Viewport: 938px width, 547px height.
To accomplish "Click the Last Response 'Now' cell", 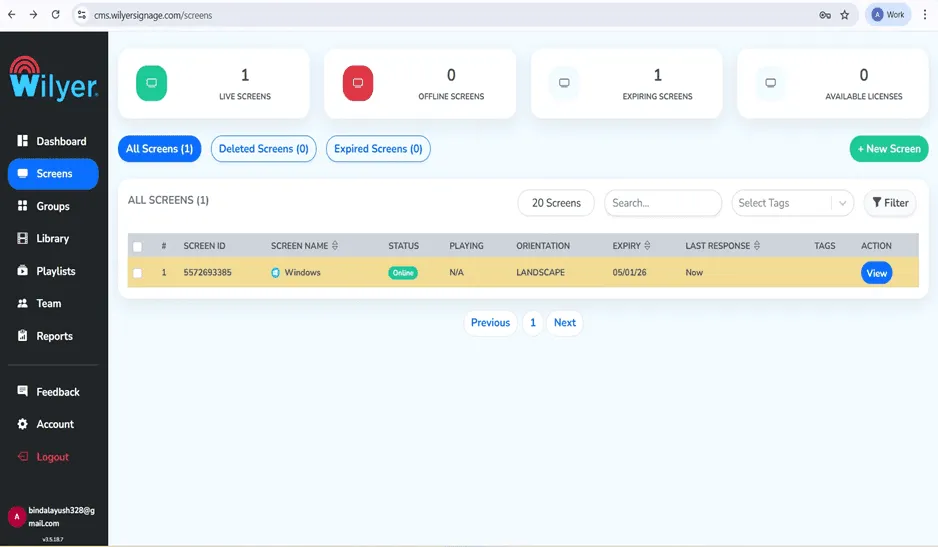I will [694, 272].
